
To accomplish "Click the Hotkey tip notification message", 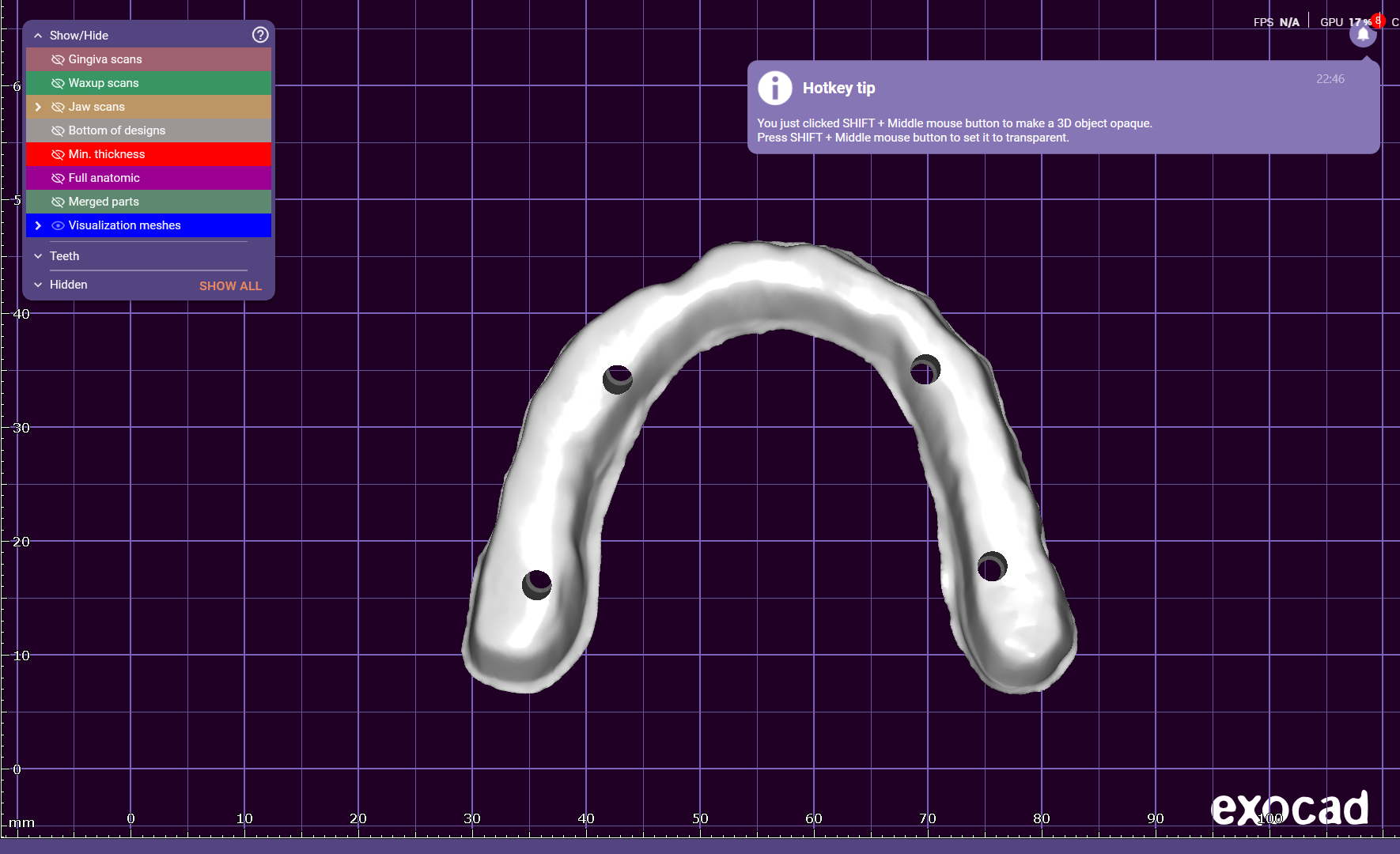I will [x=953, y=130].
